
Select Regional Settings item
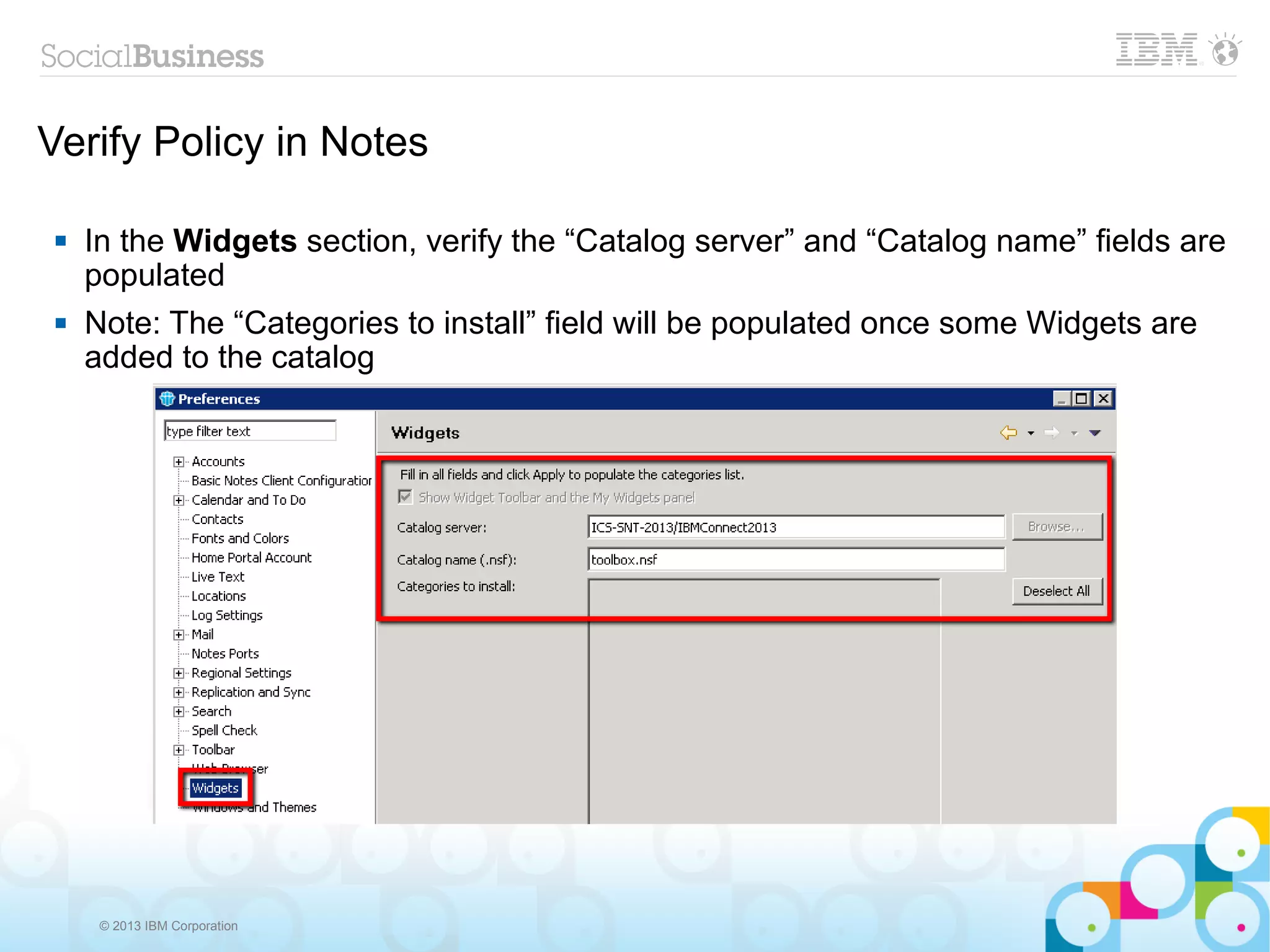[241, 673]
